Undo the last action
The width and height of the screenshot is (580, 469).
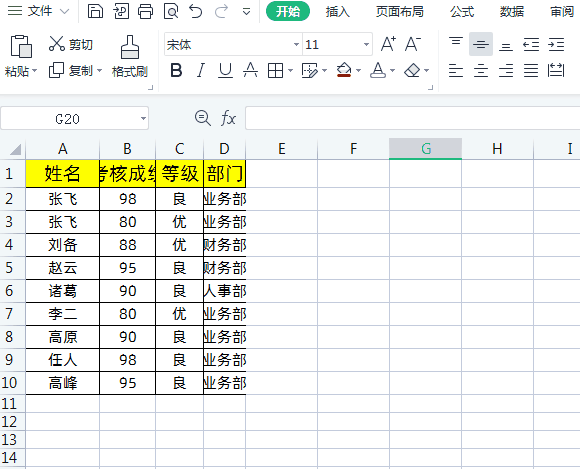pos(195,11)
